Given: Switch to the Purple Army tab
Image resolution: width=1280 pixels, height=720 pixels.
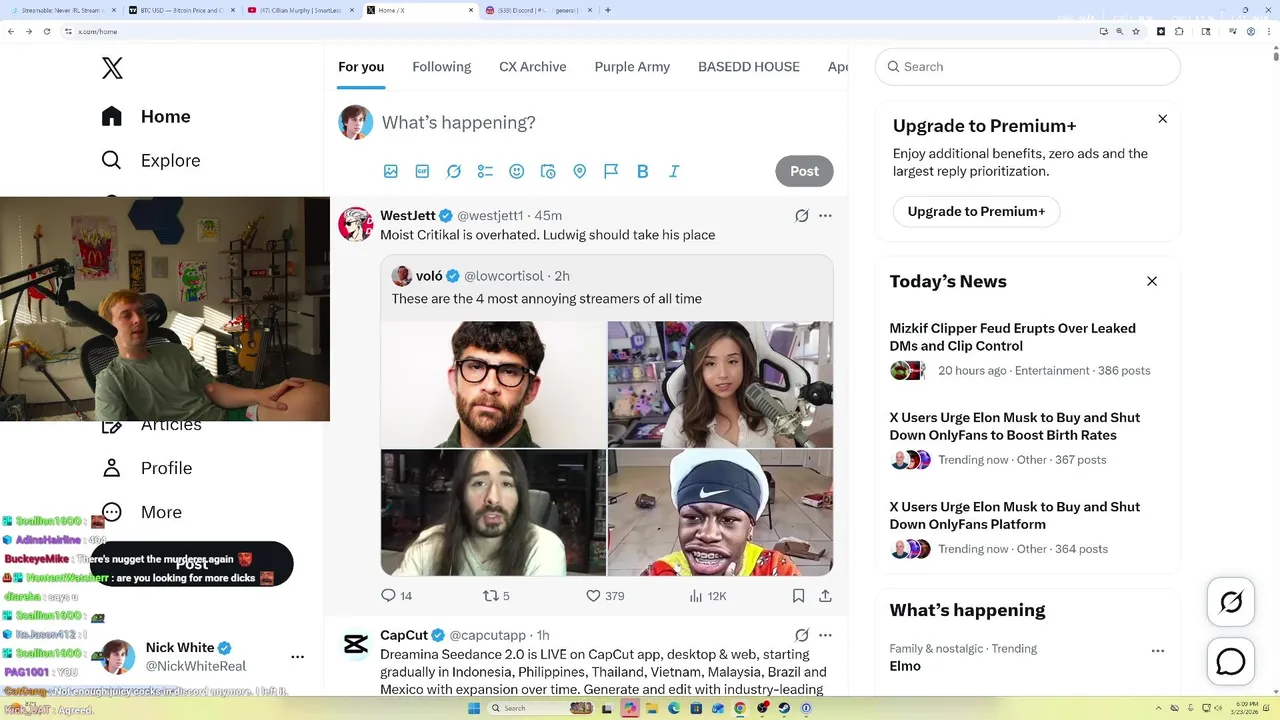Looking at the screenshot, I should [632, 67].
